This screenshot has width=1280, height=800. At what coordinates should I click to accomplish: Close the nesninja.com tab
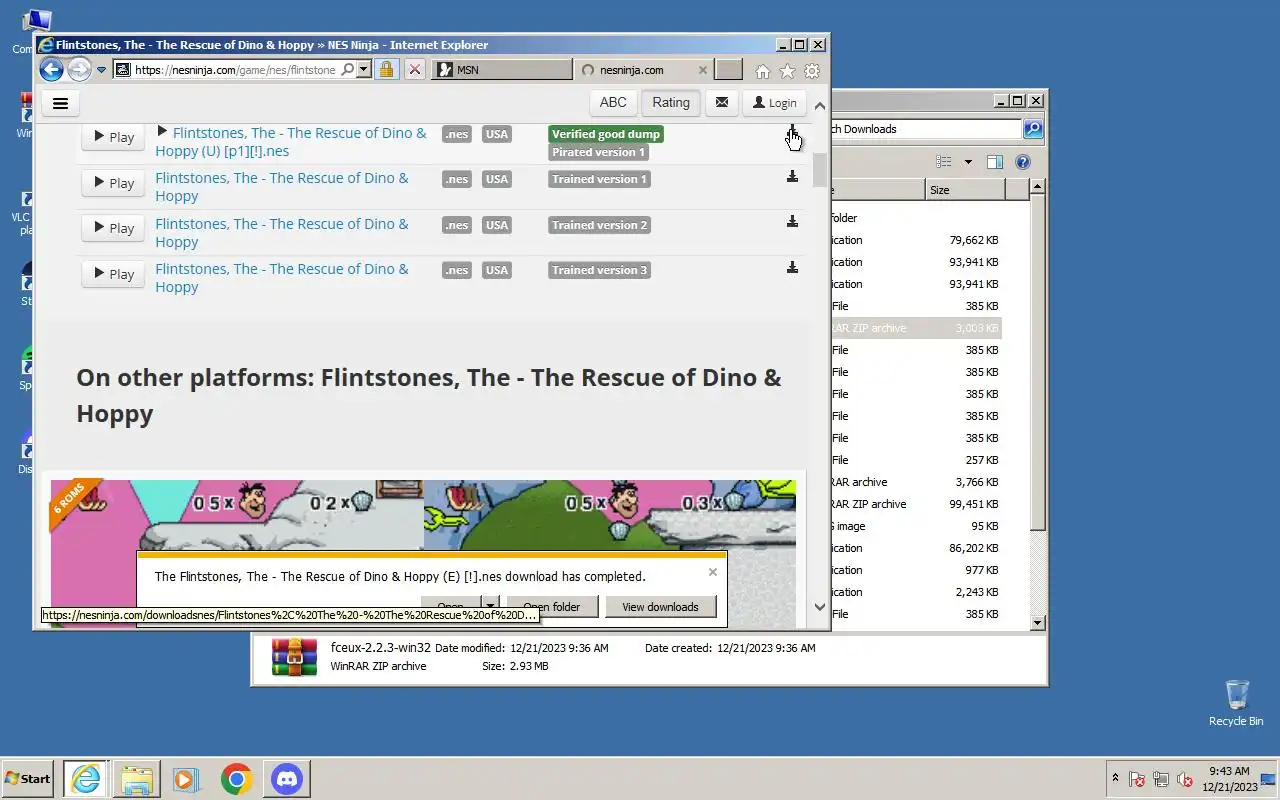(702, 70)
